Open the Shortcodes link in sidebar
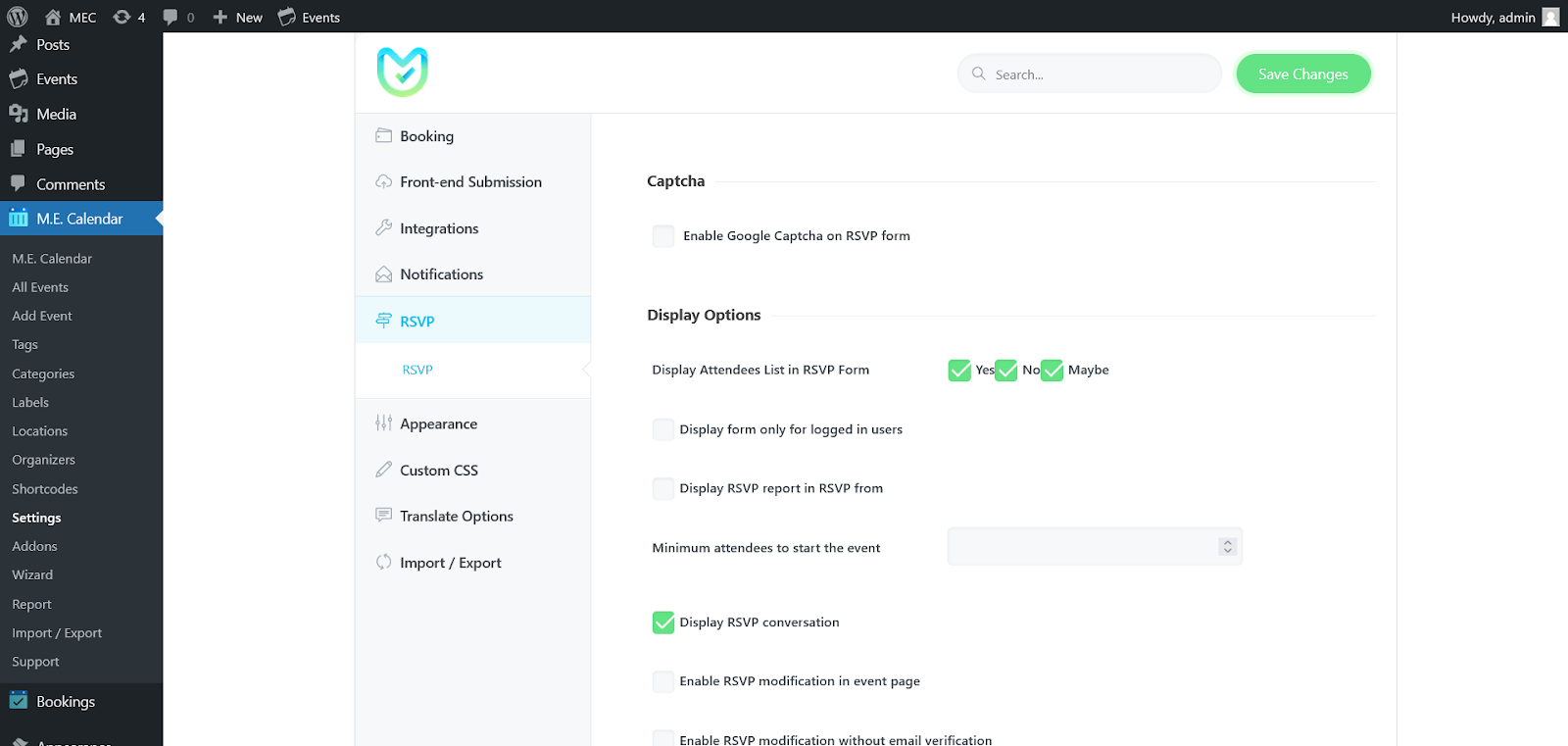This screenshot has width=1568, height=746. 45,488
